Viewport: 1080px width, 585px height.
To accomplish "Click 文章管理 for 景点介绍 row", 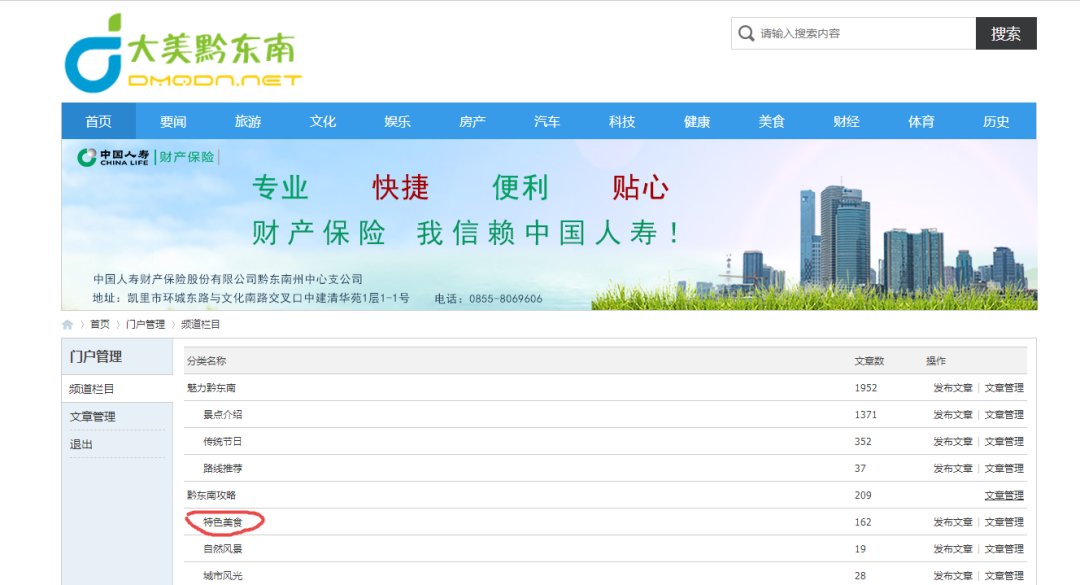I will coord(1004,414).
